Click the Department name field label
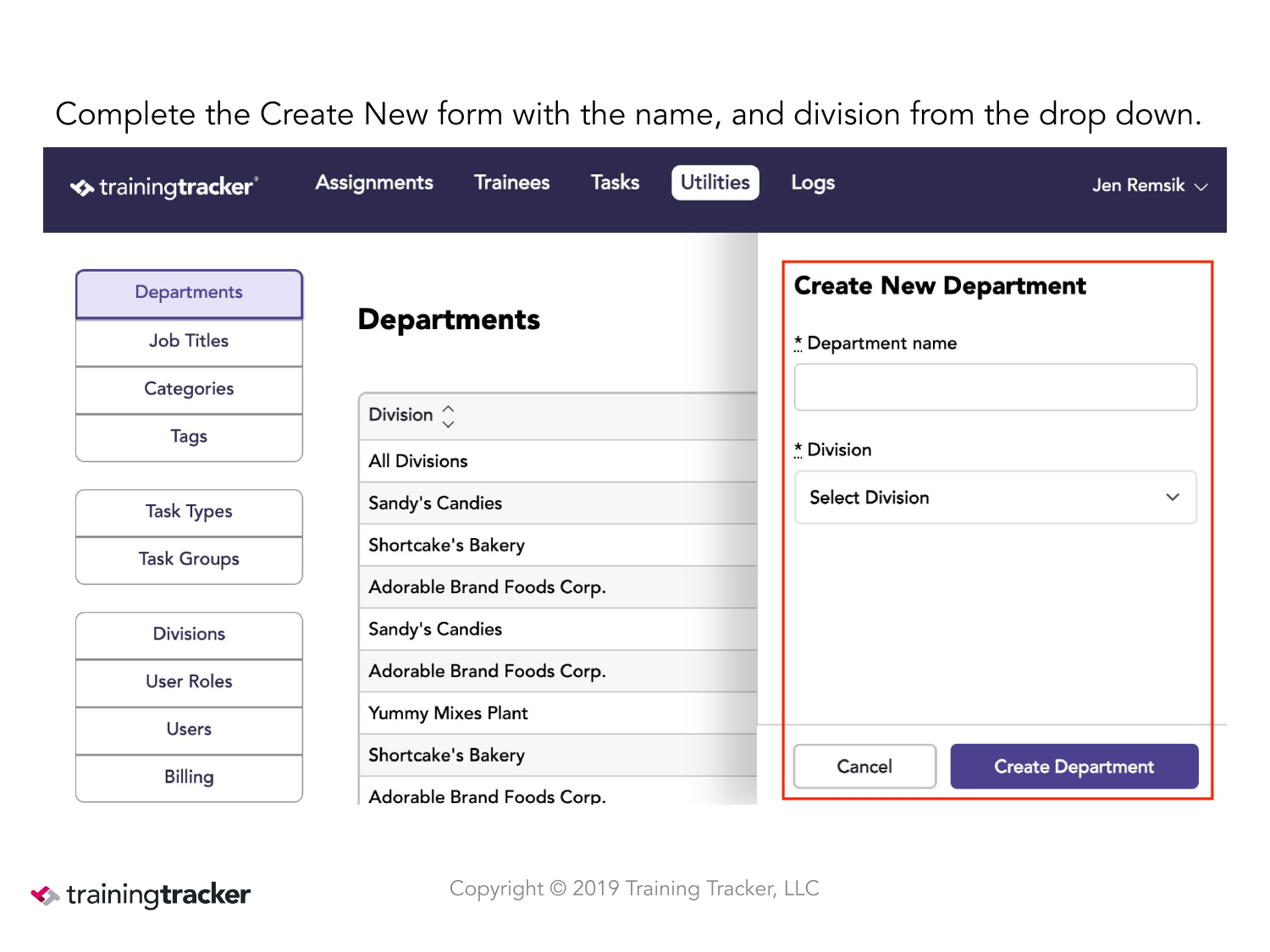Image resolution: width=1270 pixels, height=952 pixels. pos(875,344)
